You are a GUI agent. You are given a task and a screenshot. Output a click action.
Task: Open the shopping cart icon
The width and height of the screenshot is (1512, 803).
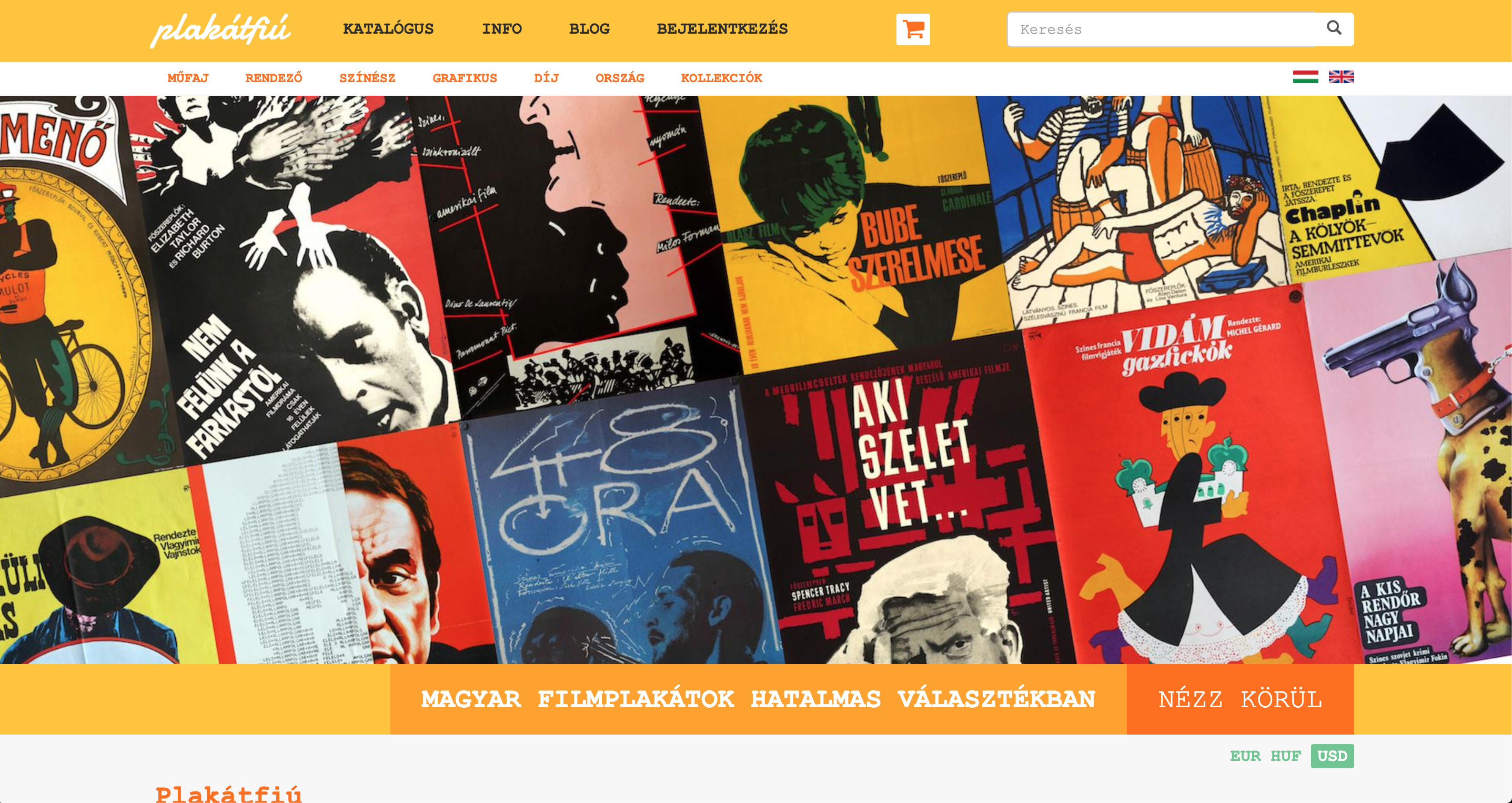913,29
